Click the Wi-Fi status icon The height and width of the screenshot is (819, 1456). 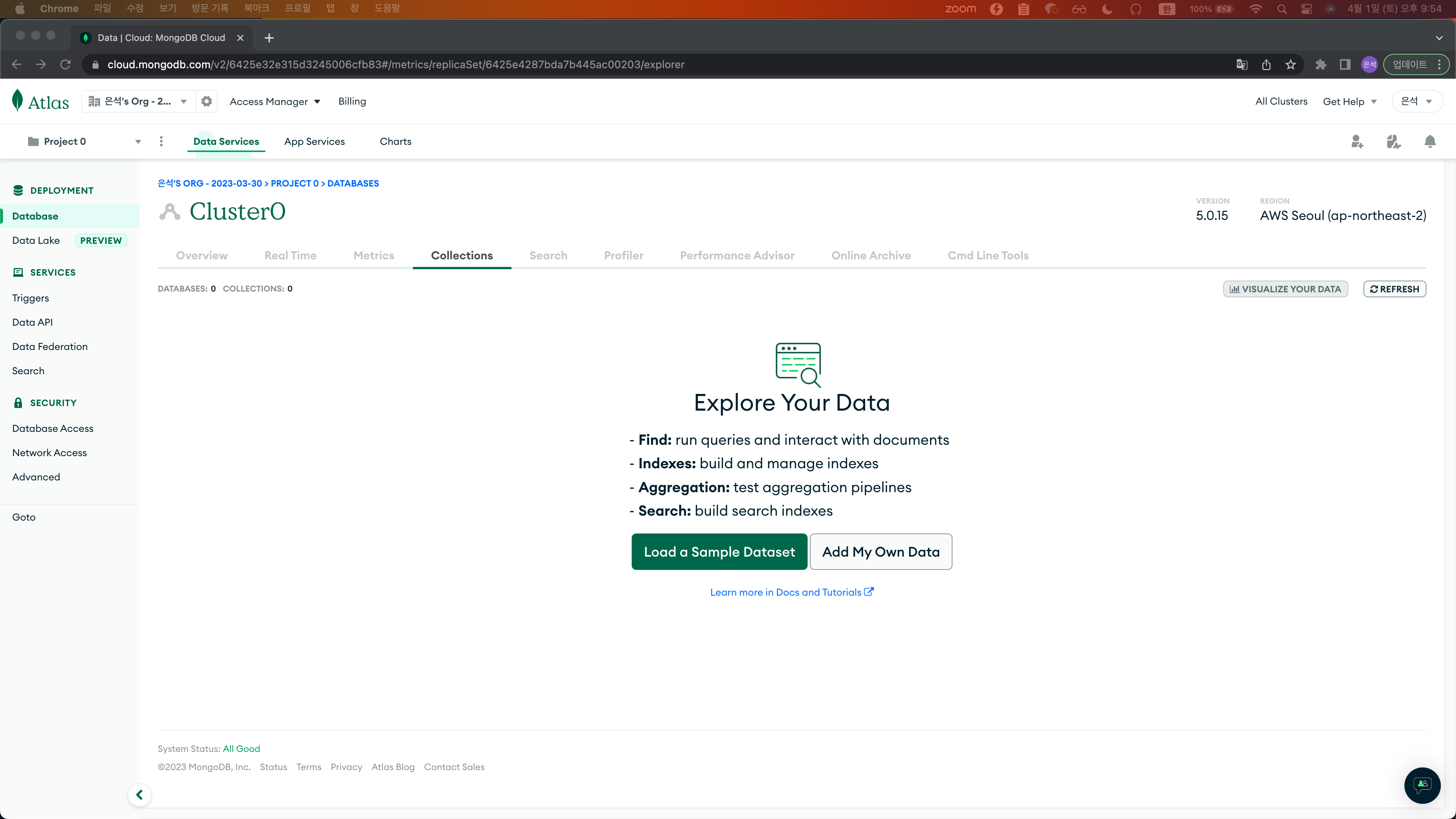click(1255, 8)
